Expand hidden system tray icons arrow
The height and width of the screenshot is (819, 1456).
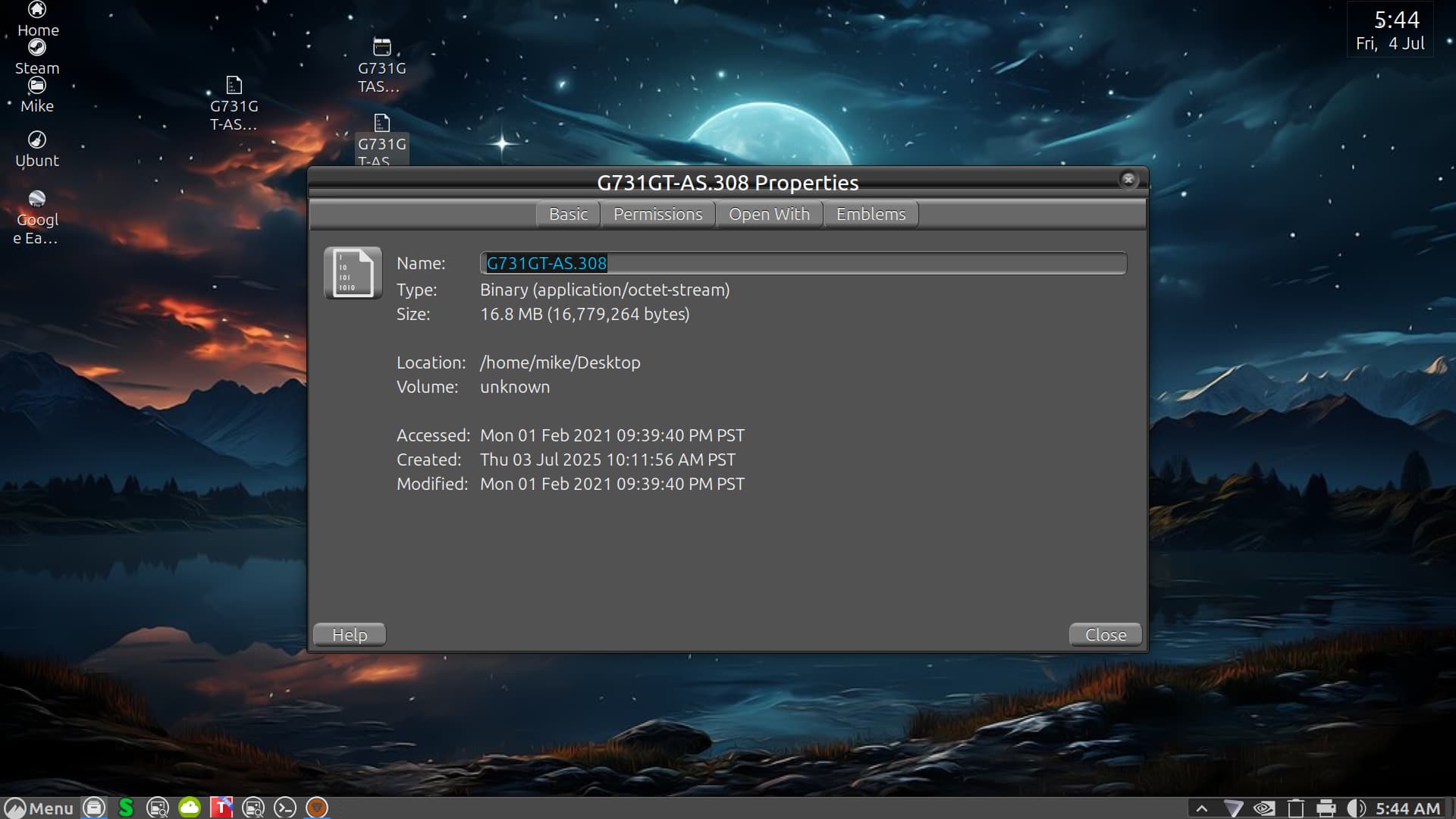click(x=1202, y=809)
